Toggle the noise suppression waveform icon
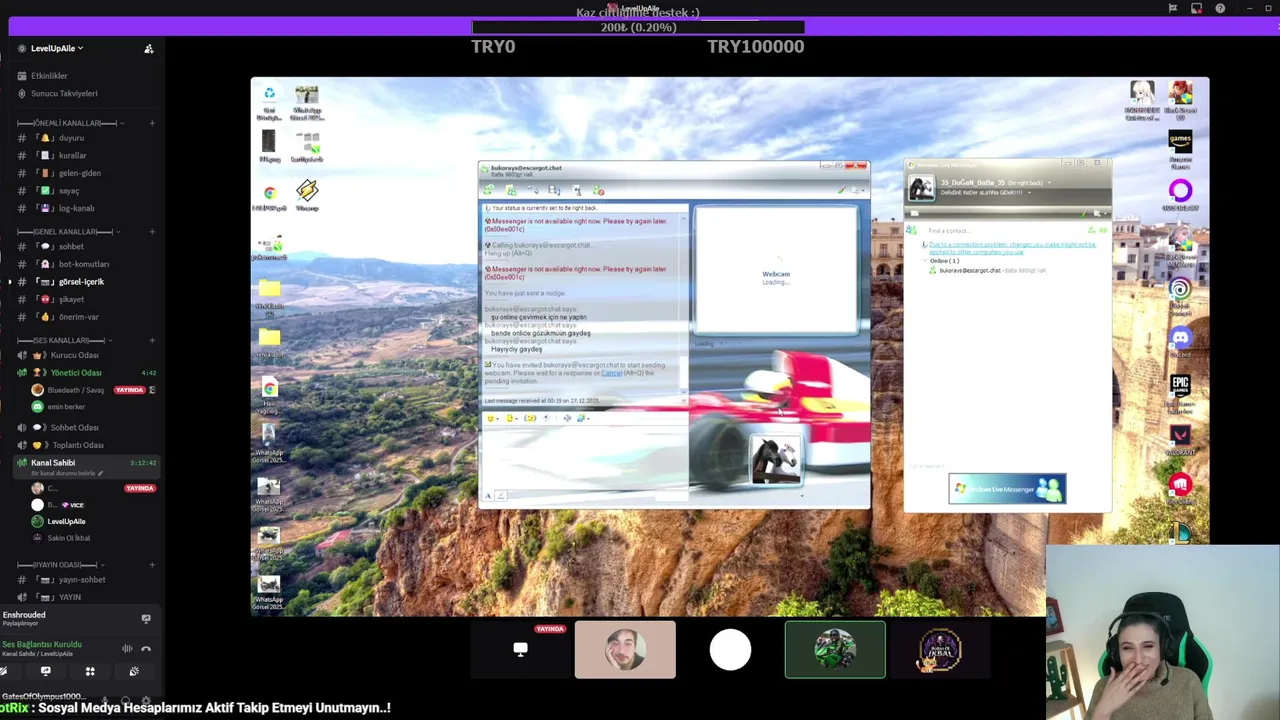The width and height of the screenshot is (1280, 720). click(127, 649)
